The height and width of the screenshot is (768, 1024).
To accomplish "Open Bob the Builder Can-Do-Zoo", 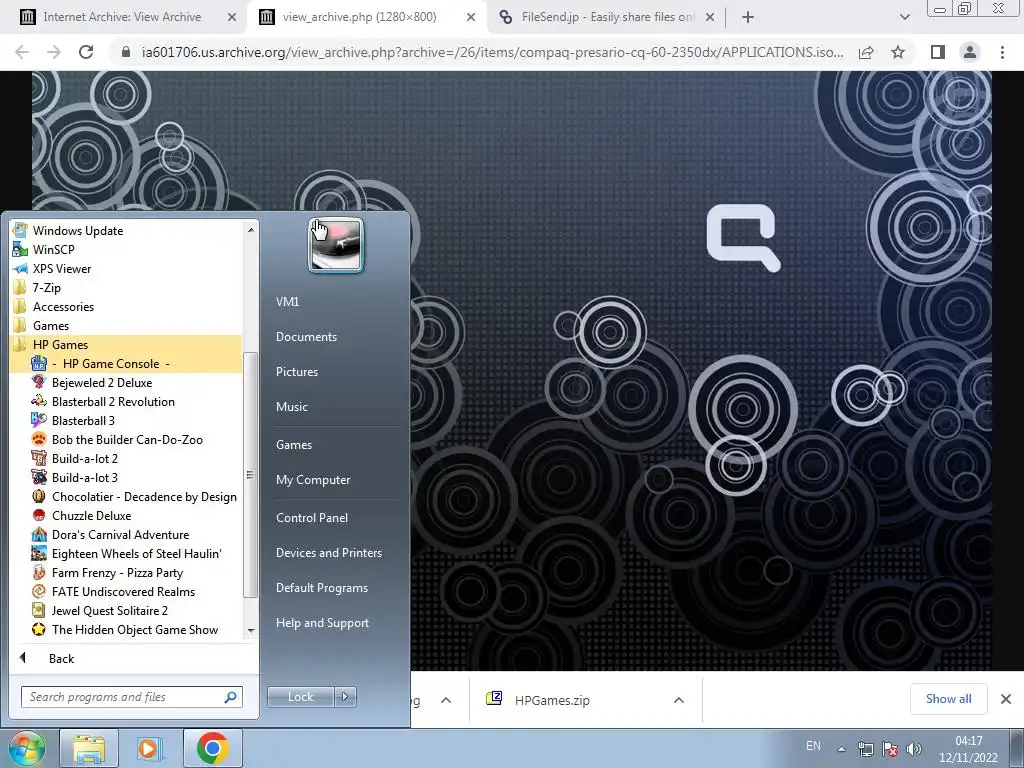I will pos(126,440).
